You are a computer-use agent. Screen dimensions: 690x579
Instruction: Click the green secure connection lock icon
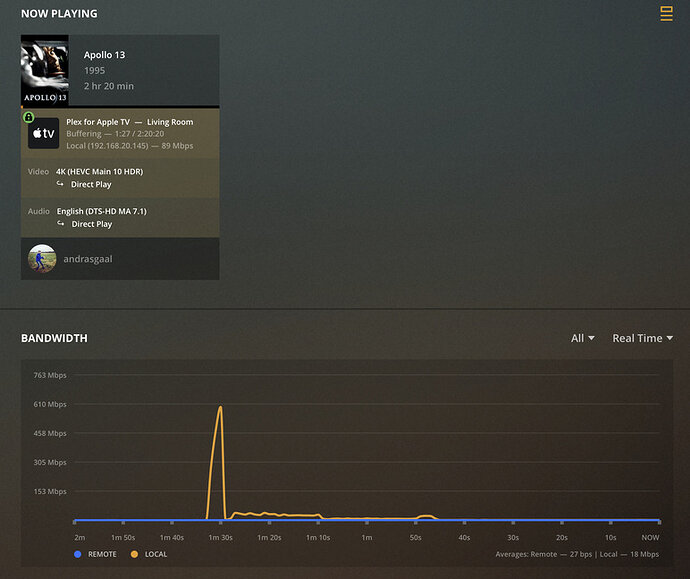coord(29,117)
